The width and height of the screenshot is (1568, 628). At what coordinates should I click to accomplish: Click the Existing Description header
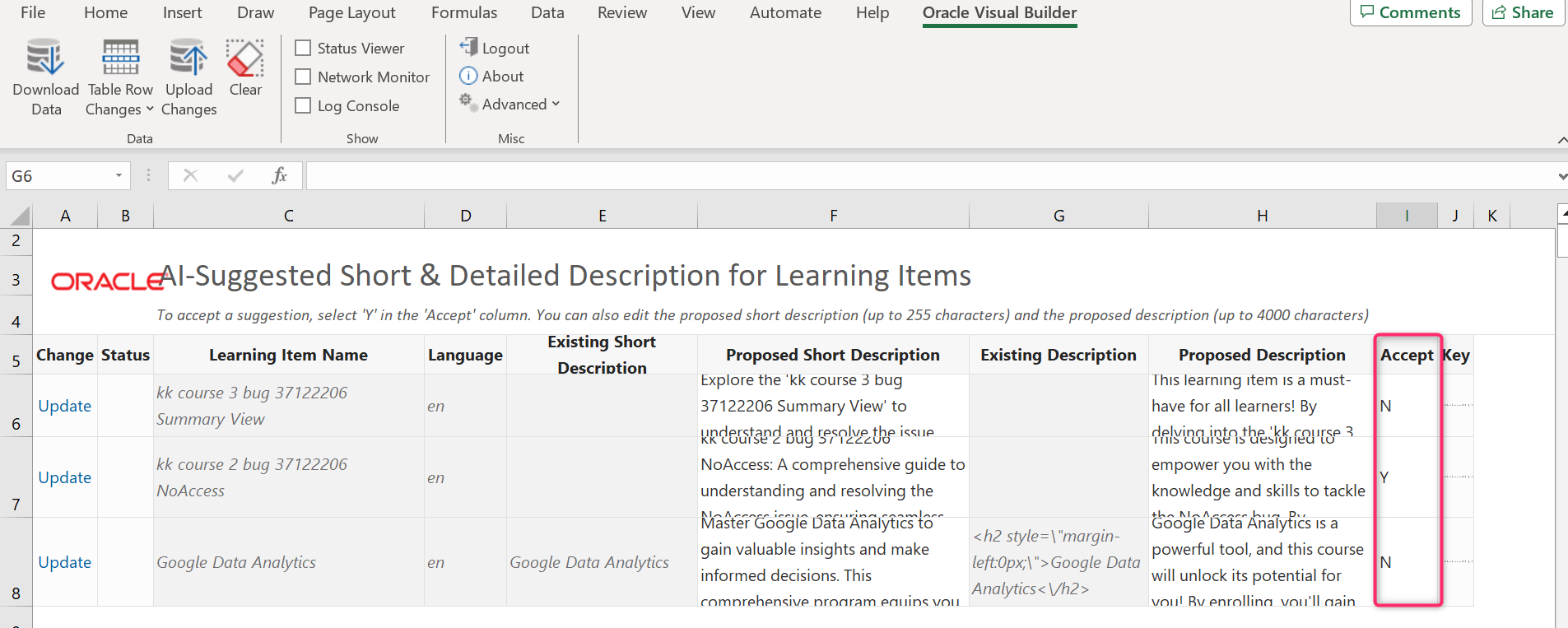1058,355
